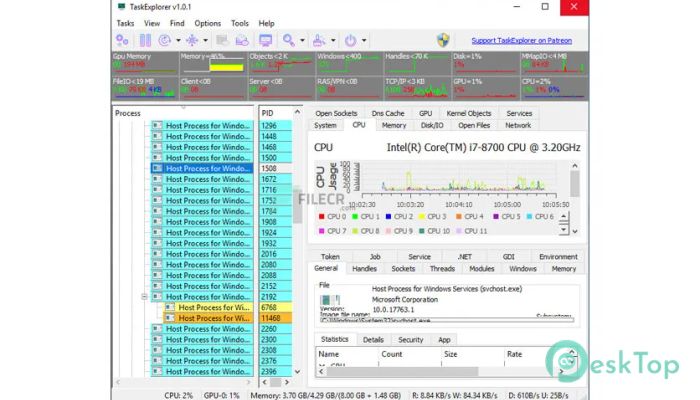Click the CPU 0 red legend swatch

321,217
